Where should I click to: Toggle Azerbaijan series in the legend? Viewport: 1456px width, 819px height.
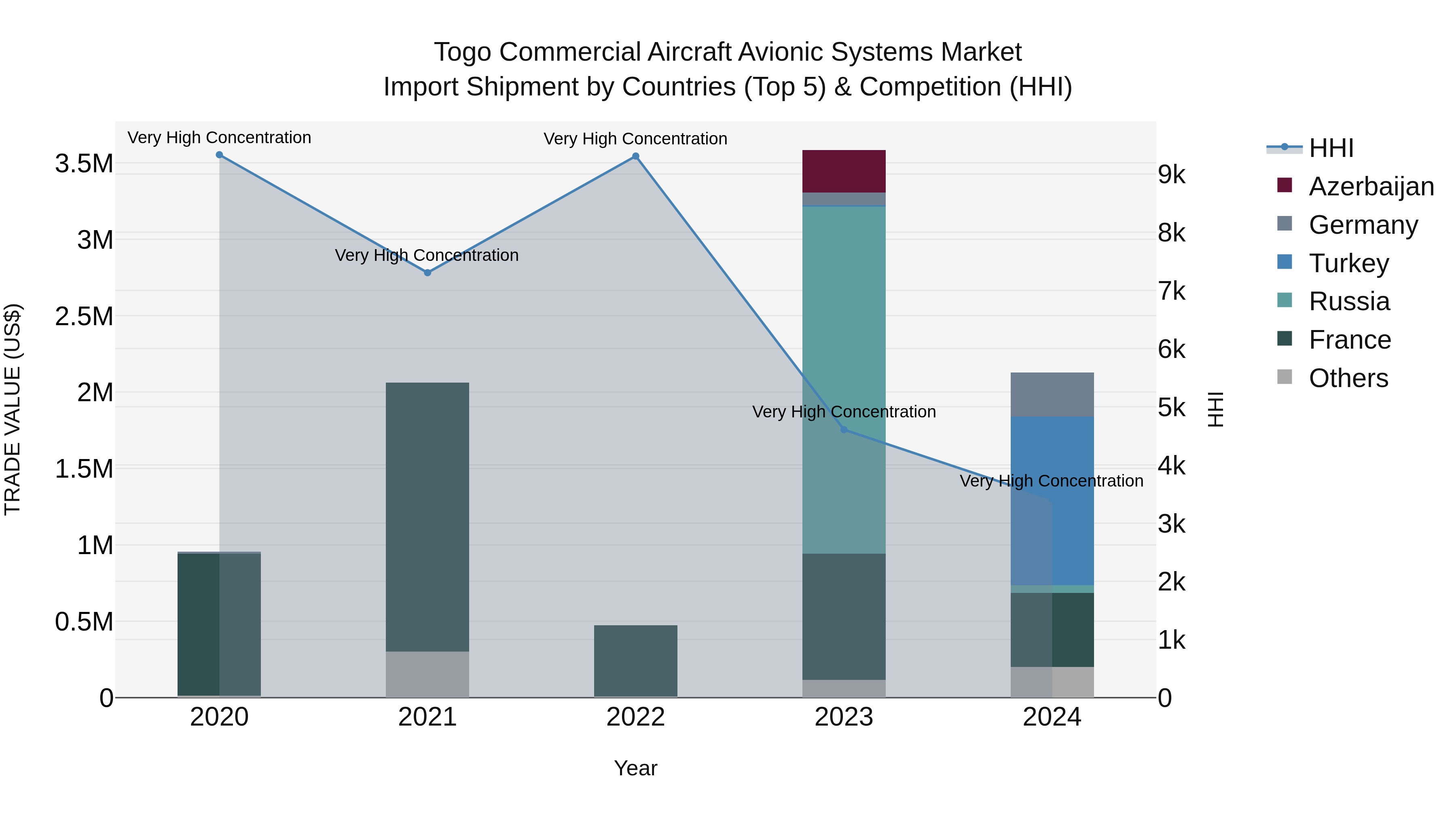coord(1355,186)
